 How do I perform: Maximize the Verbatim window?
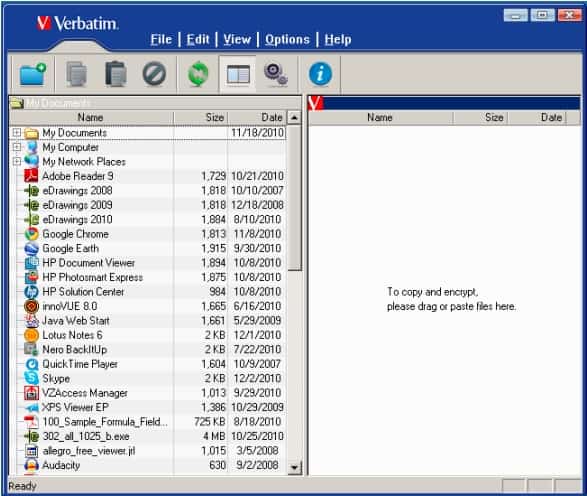542,15
